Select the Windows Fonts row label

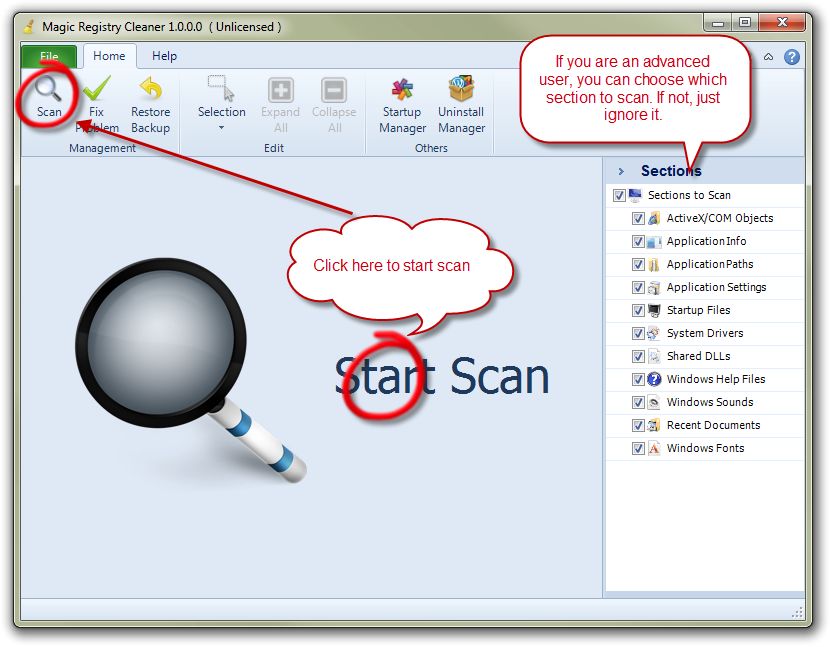[x=705, y=448]
